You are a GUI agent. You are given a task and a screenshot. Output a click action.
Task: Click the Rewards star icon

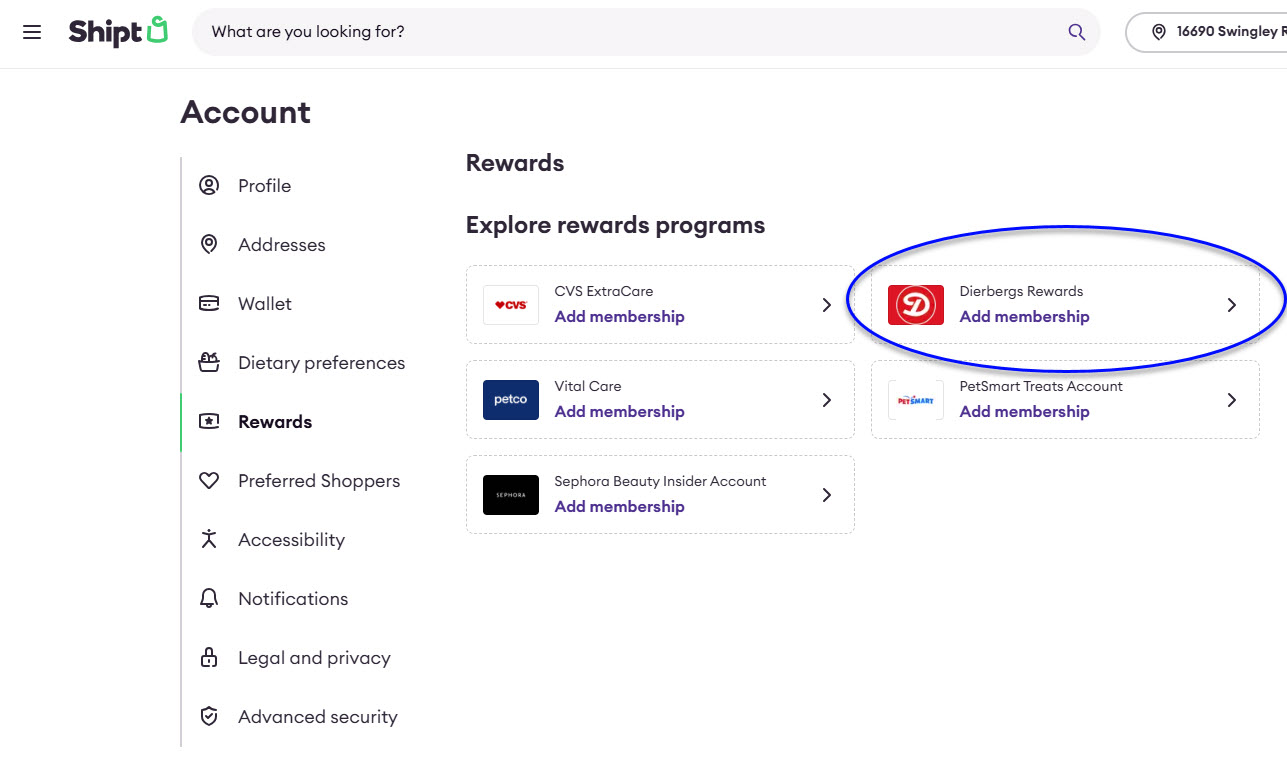[209, 421]
